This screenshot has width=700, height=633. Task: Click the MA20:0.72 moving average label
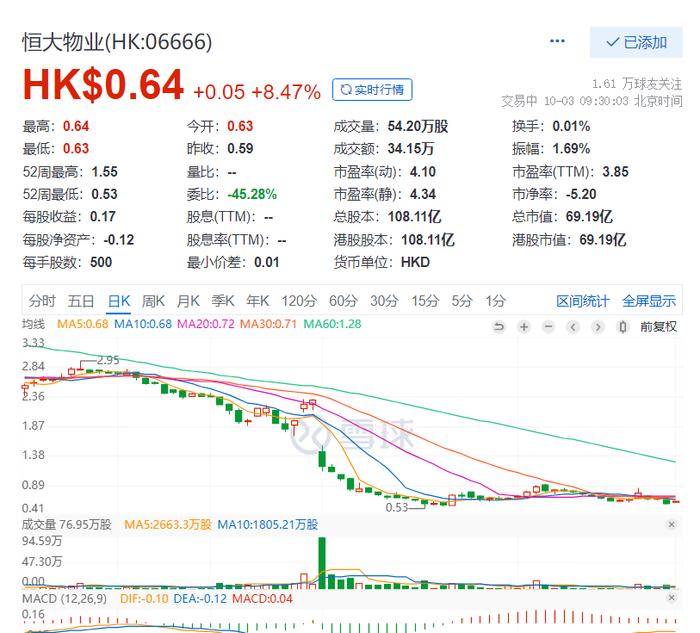pyautogui.click(x=206, y=324)
